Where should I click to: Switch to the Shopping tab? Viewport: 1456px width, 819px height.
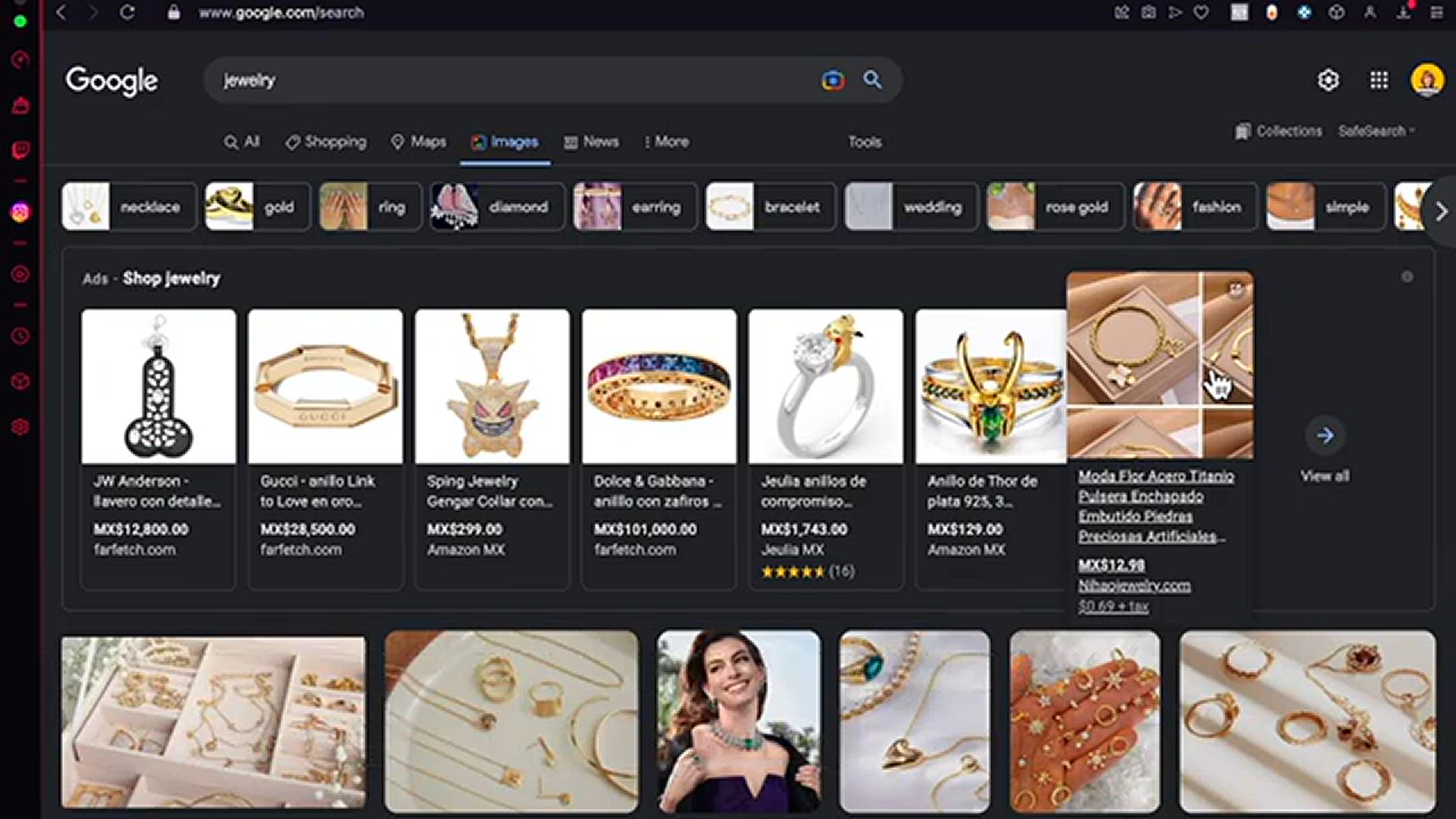click(x=326, y=142)
